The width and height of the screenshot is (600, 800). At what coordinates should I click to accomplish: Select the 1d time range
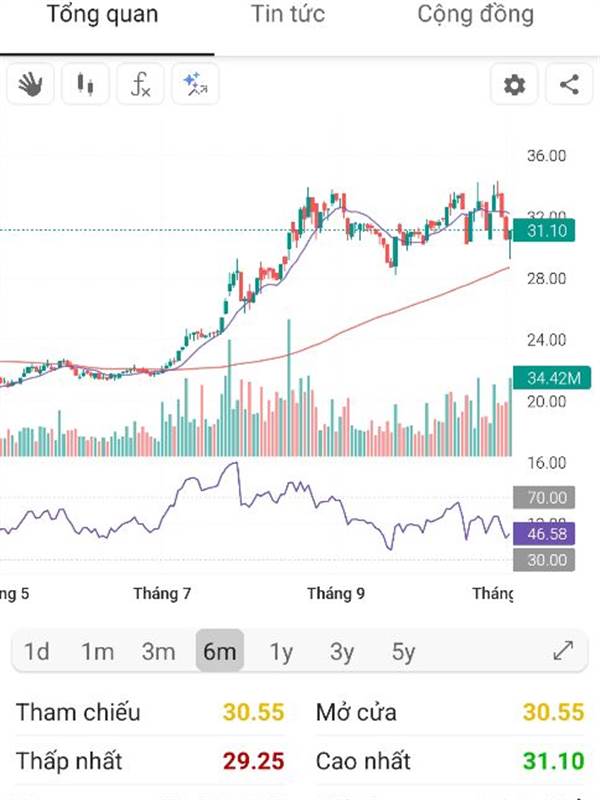[x=37, y=652]
